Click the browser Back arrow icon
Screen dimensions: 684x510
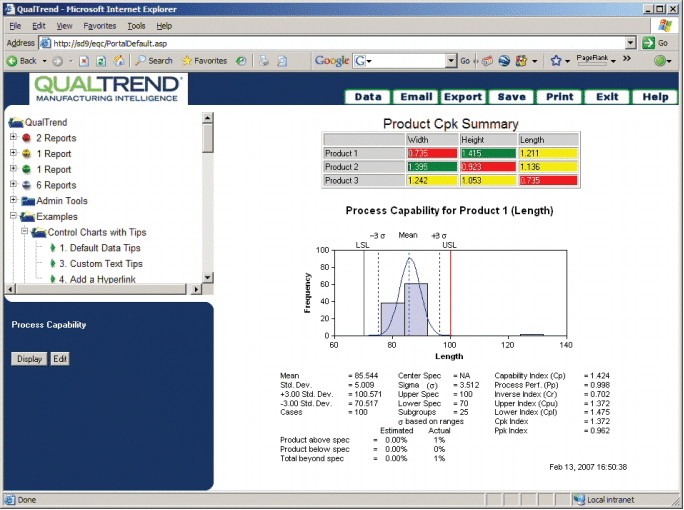click(x=12, y=61)
